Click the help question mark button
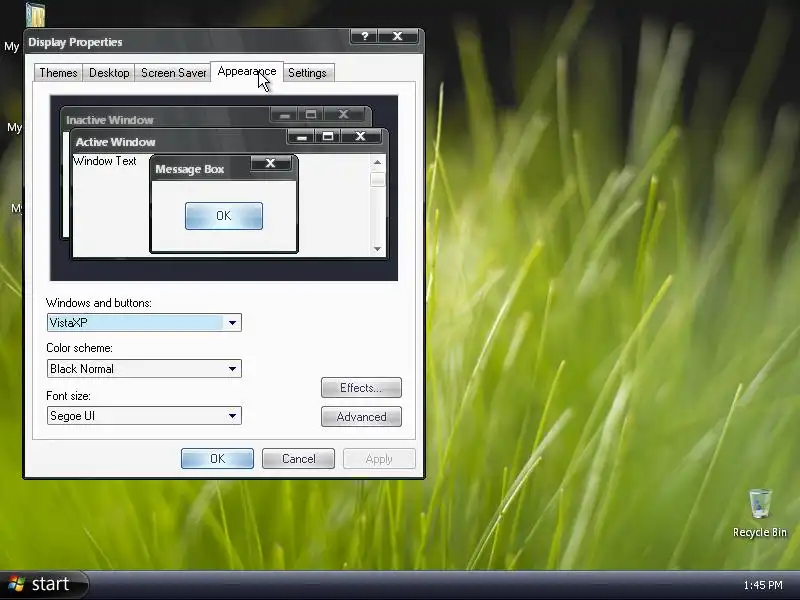This screenshot has height=600, width=800. click(x=364, y=36)
